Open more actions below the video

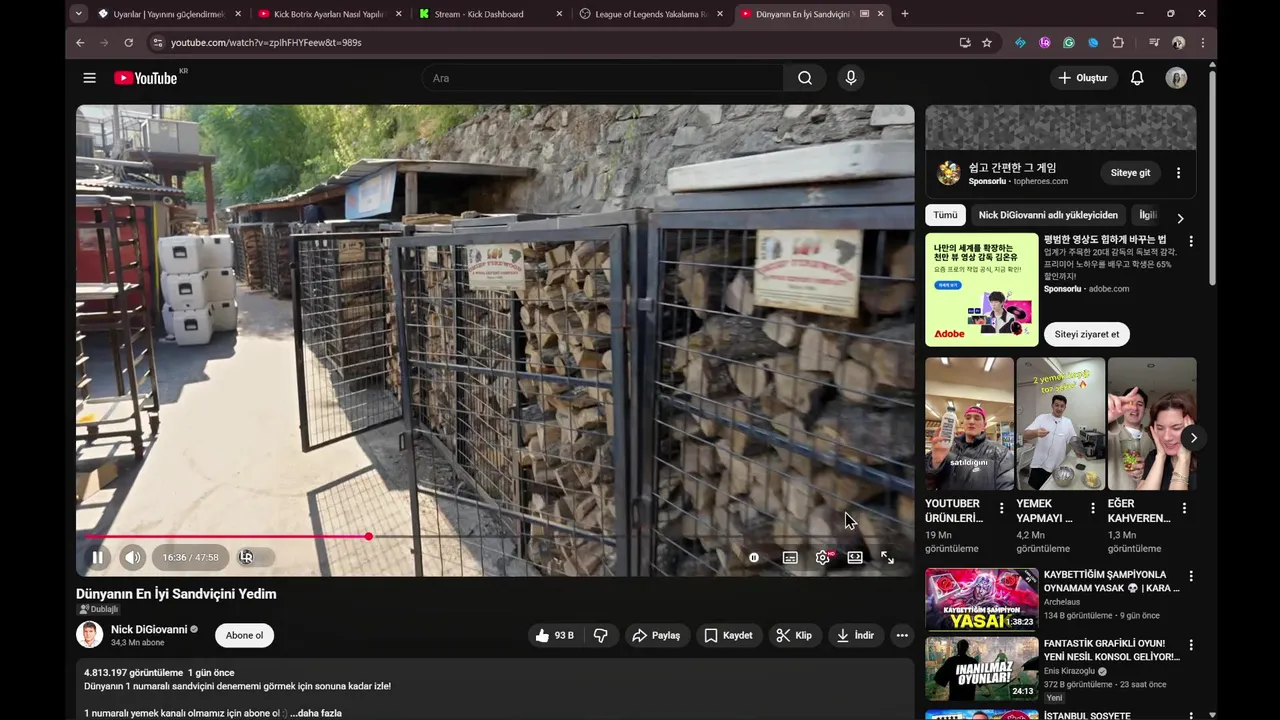902,635
